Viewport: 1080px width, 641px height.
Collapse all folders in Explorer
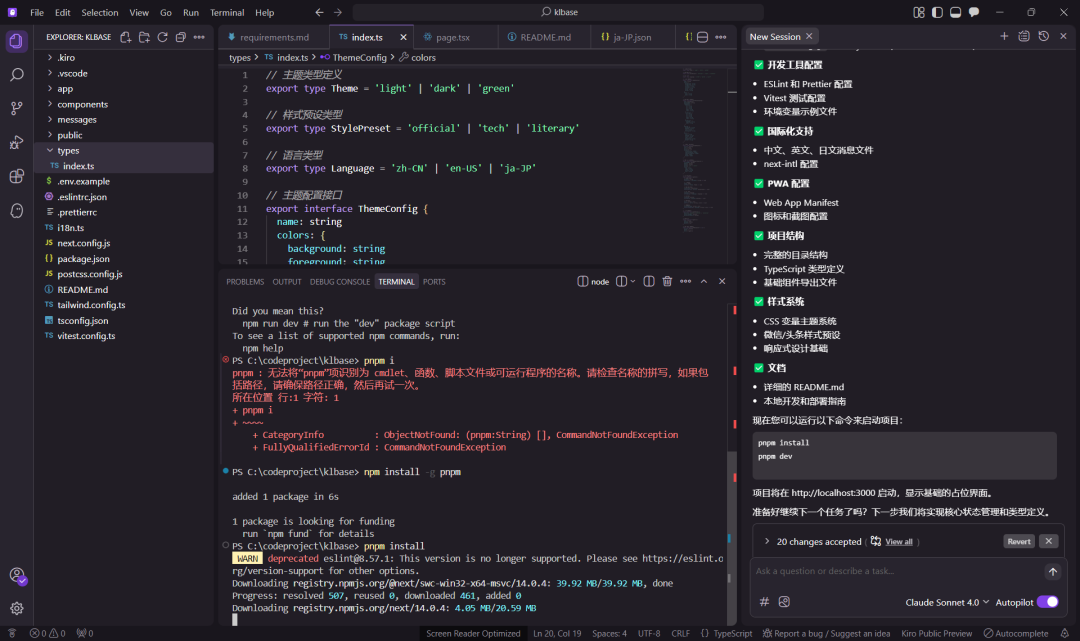point(180,36)
